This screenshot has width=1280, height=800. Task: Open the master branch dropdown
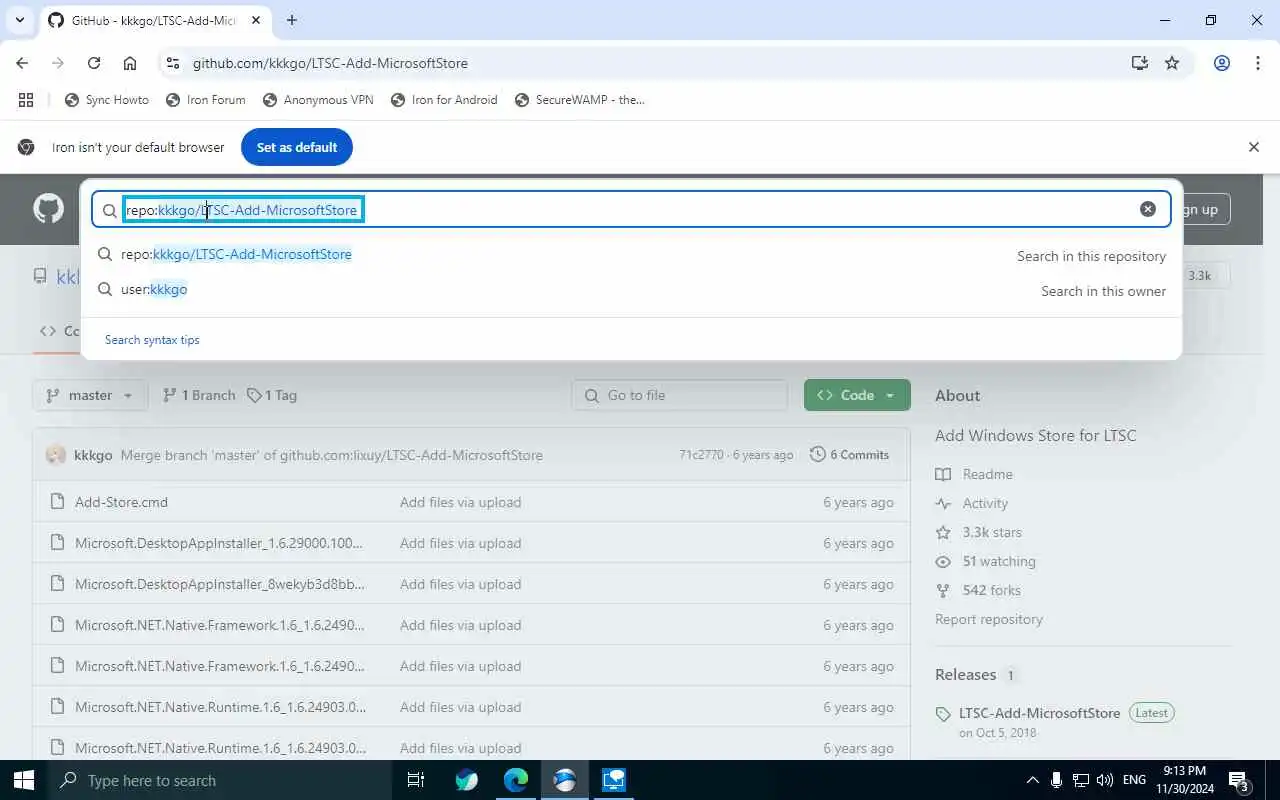pyautogui.click(x=90, y=395)
